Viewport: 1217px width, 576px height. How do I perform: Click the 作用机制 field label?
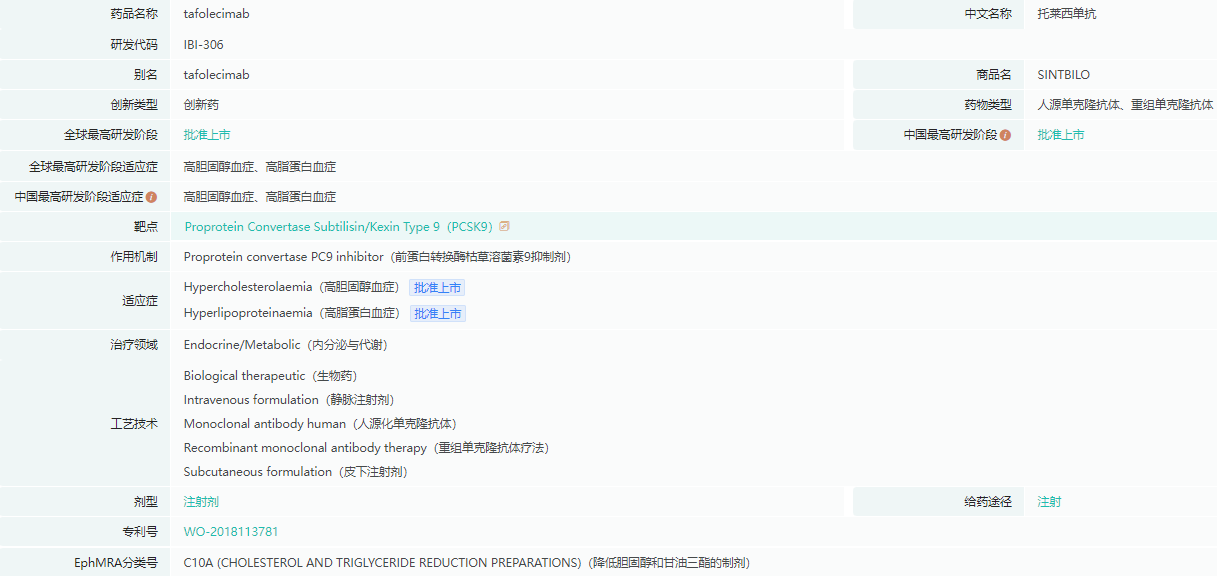click(134, 257)
